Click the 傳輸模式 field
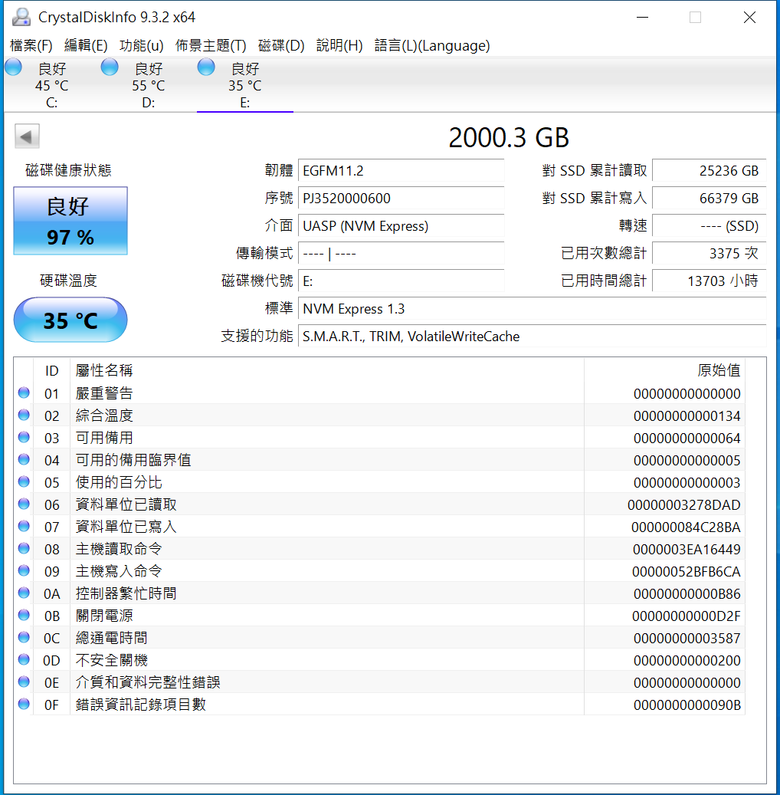780x795 pixels. (x=401, y=253)
